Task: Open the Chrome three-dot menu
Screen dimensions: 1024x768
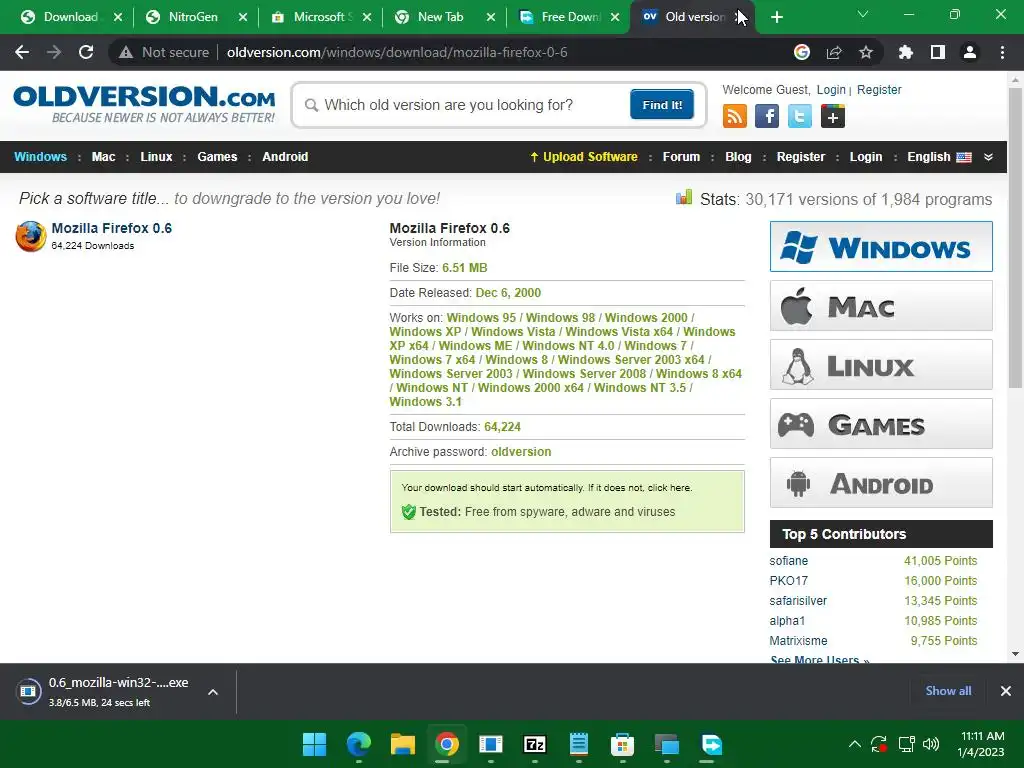Action: [1002, 52]
